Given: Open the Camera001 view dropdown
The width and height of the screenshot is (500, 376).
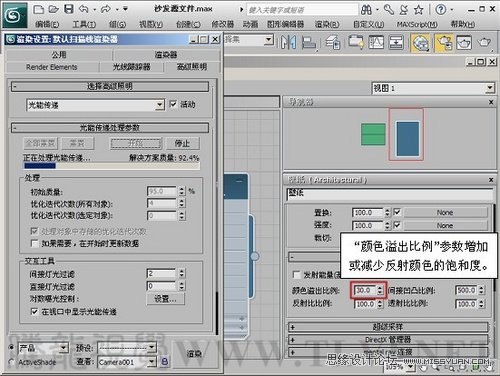Looking at the screenshot, I should pos(152,361).
